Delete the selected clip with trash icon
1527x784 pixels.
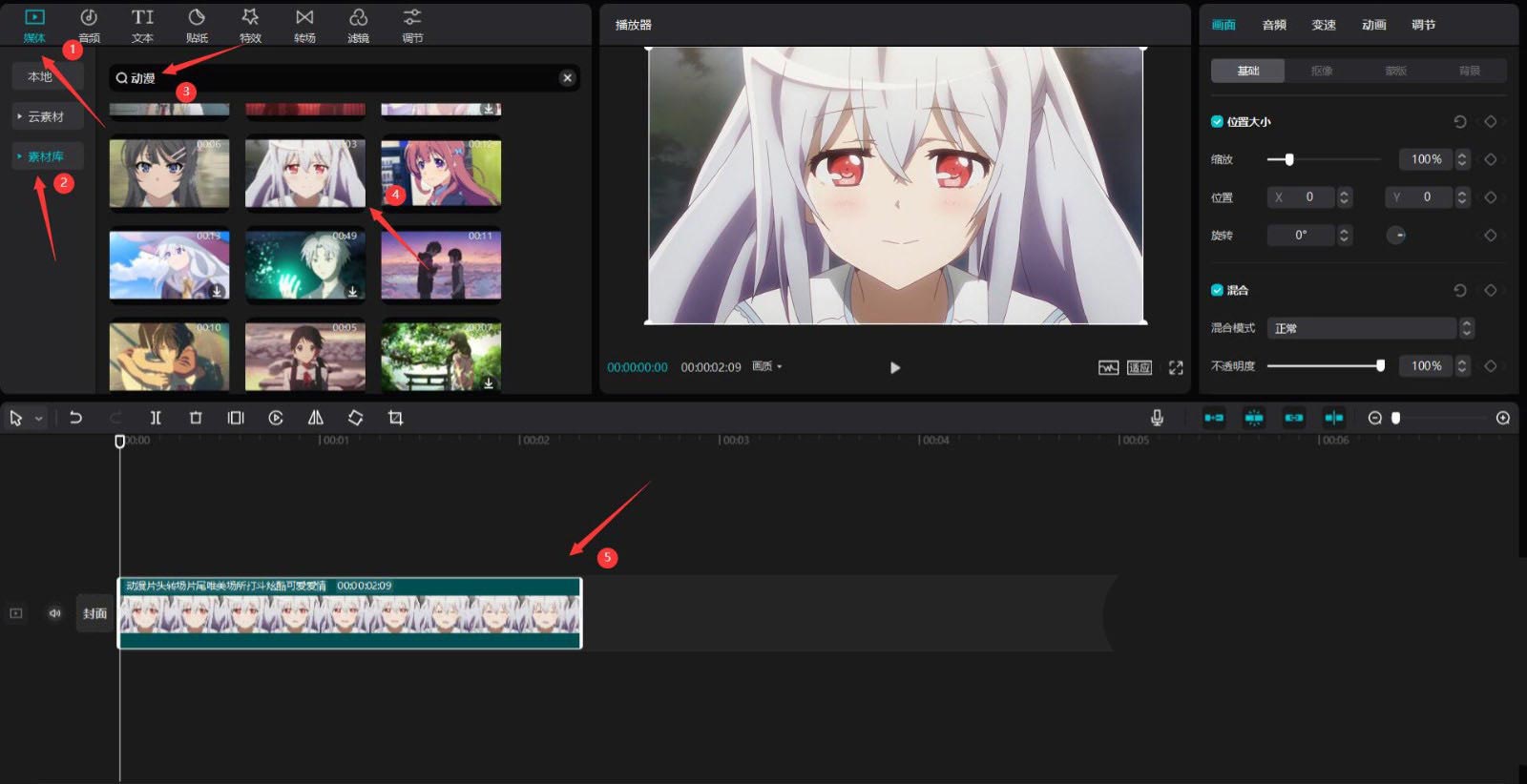tap(196, 418)
